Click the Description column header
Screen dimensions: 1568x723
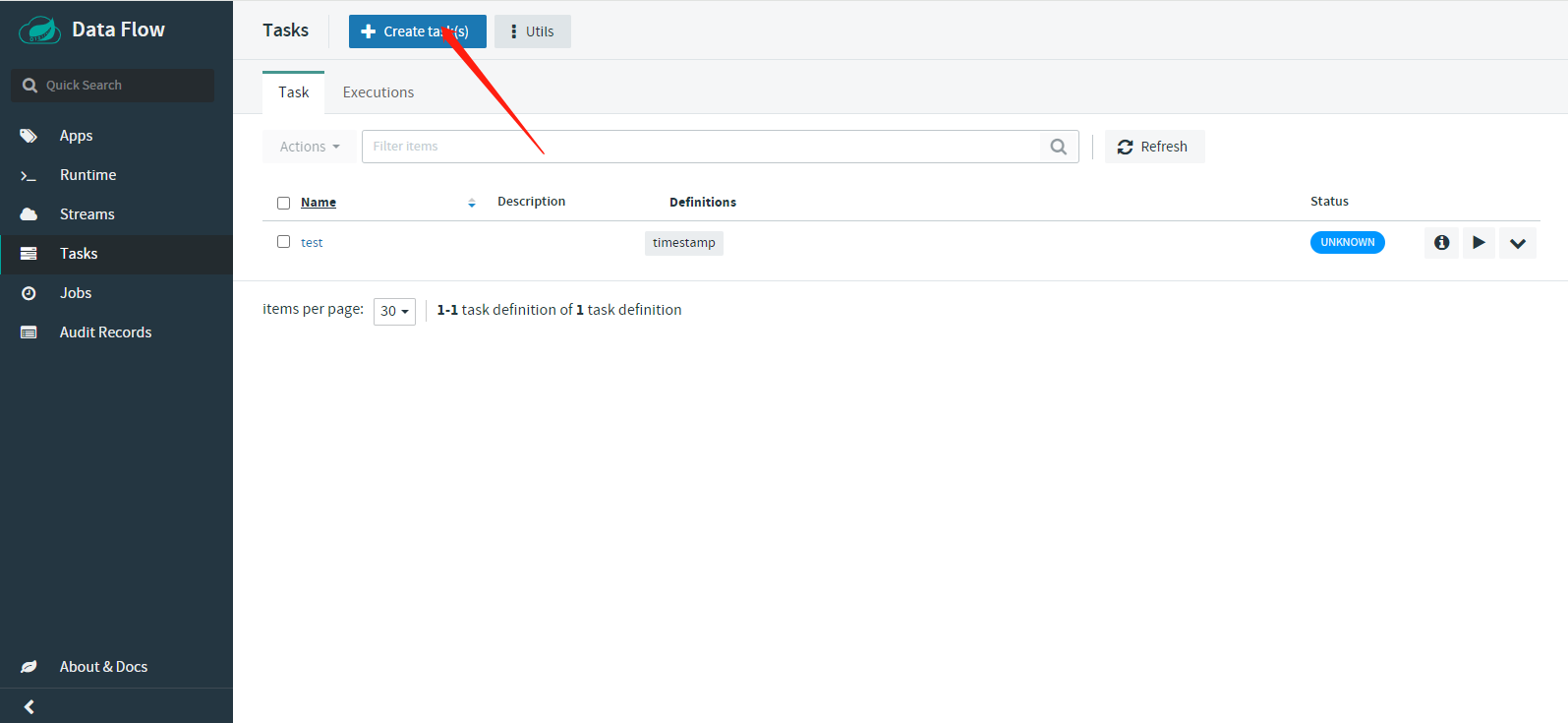532,202
